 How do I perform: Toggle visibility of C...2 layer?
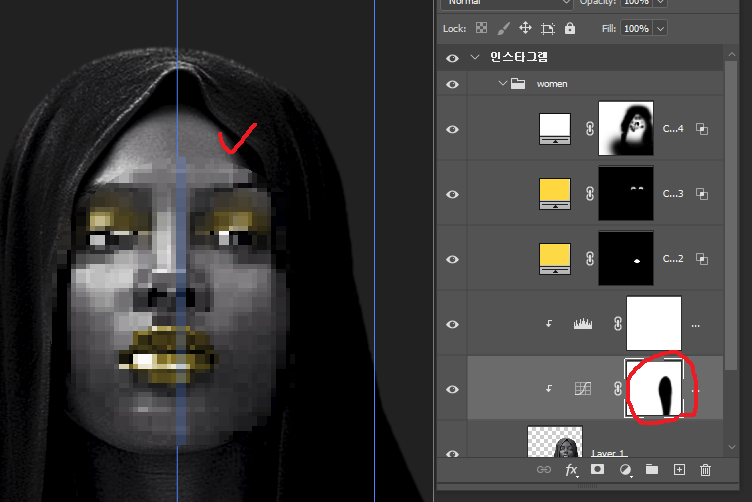pyautogui.click(x=452, y=259)
